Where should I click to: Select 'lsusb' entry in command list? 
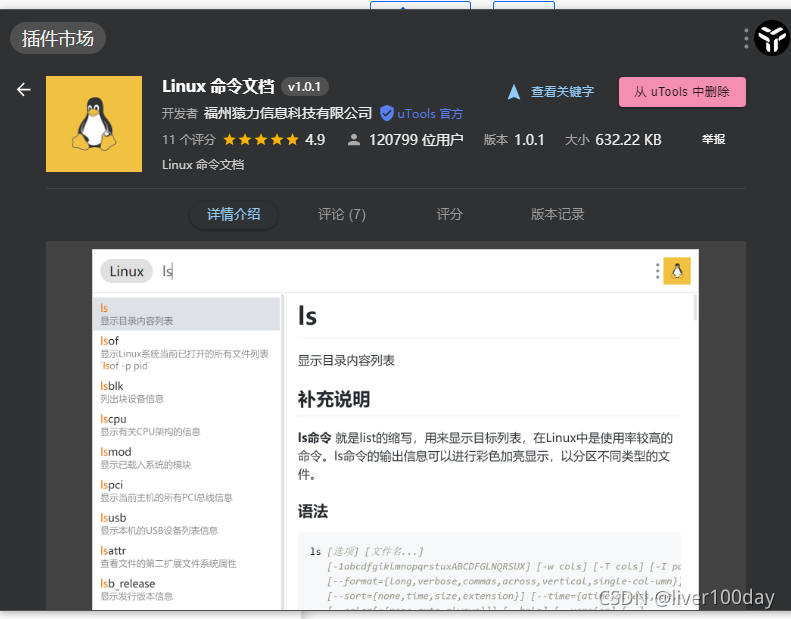186,524
